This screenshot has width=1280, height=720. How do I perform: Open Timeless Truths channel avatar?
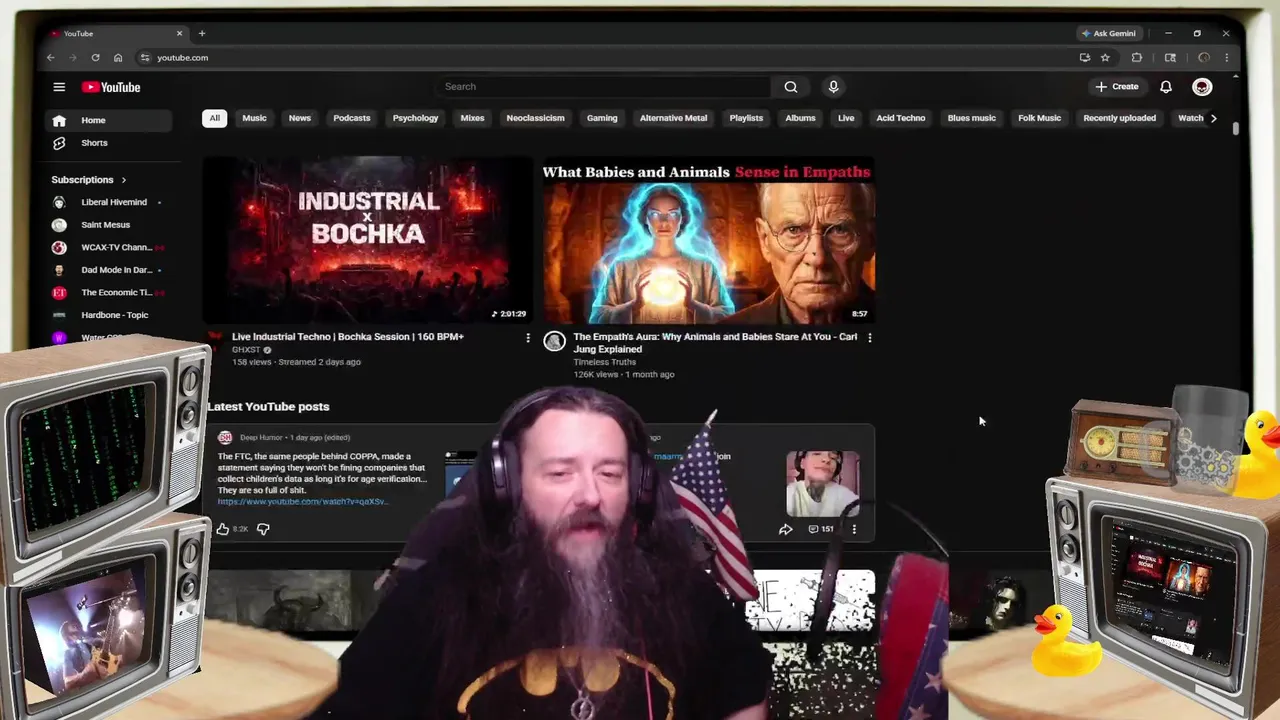pos(554,342)
